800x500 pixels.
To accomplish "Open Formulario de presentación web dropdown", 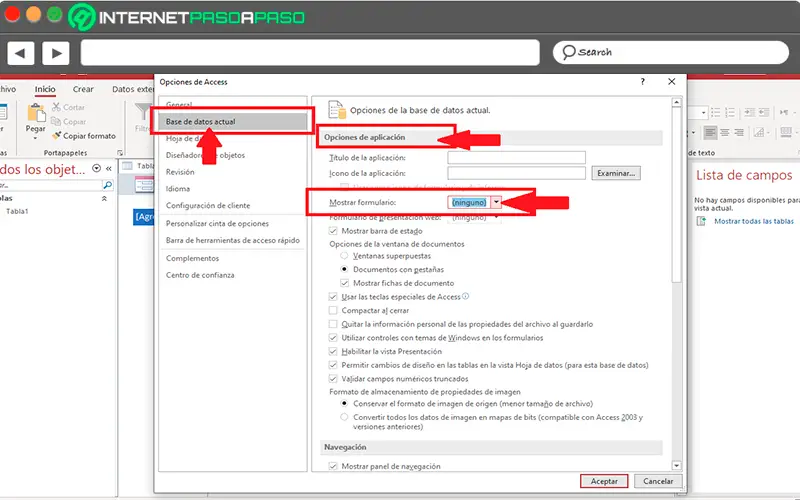I will coord(496,217).
